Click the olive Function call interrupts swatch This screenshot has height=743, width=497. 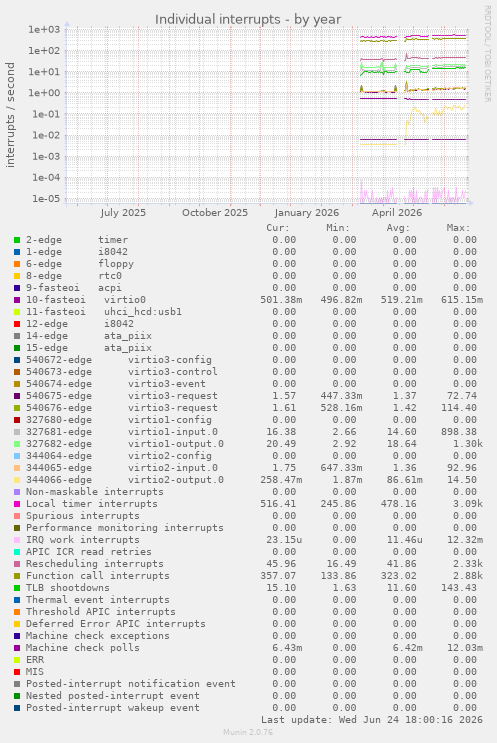click(x=17, y=576)
